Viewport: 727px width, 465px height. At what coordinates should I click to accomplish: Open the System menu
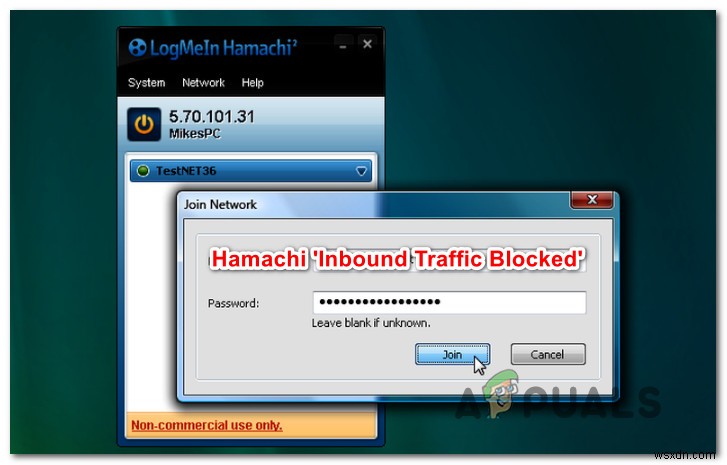[147, 83]
